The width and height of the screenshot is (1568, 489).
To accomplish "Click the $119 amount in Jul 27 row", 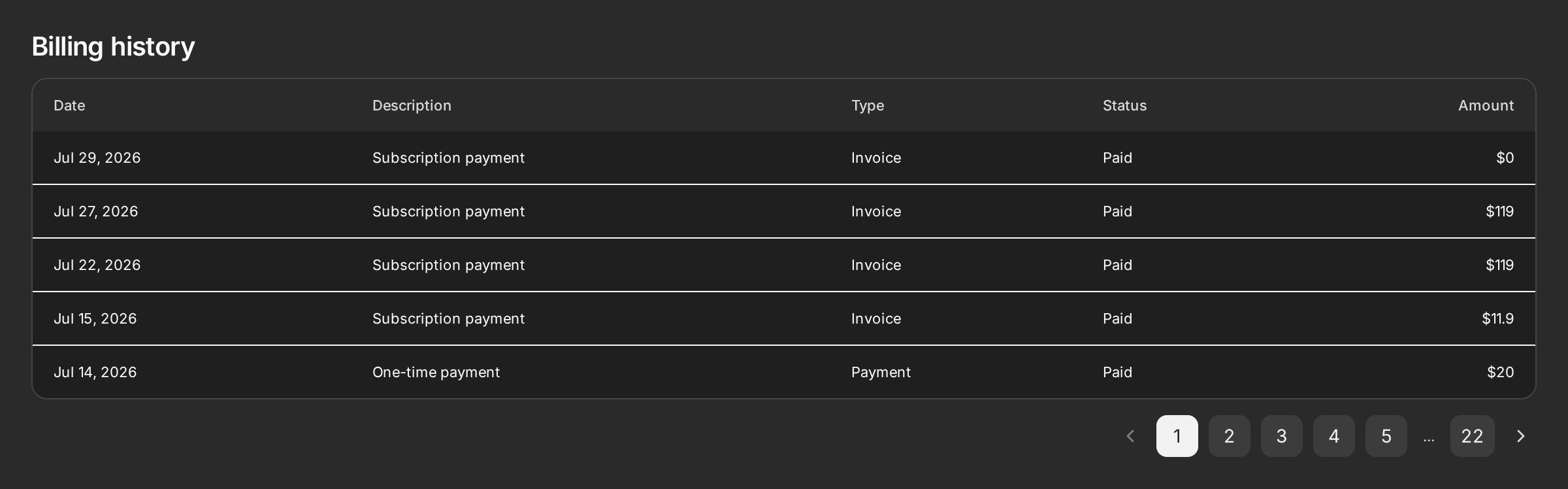I will pos(1499,212).
